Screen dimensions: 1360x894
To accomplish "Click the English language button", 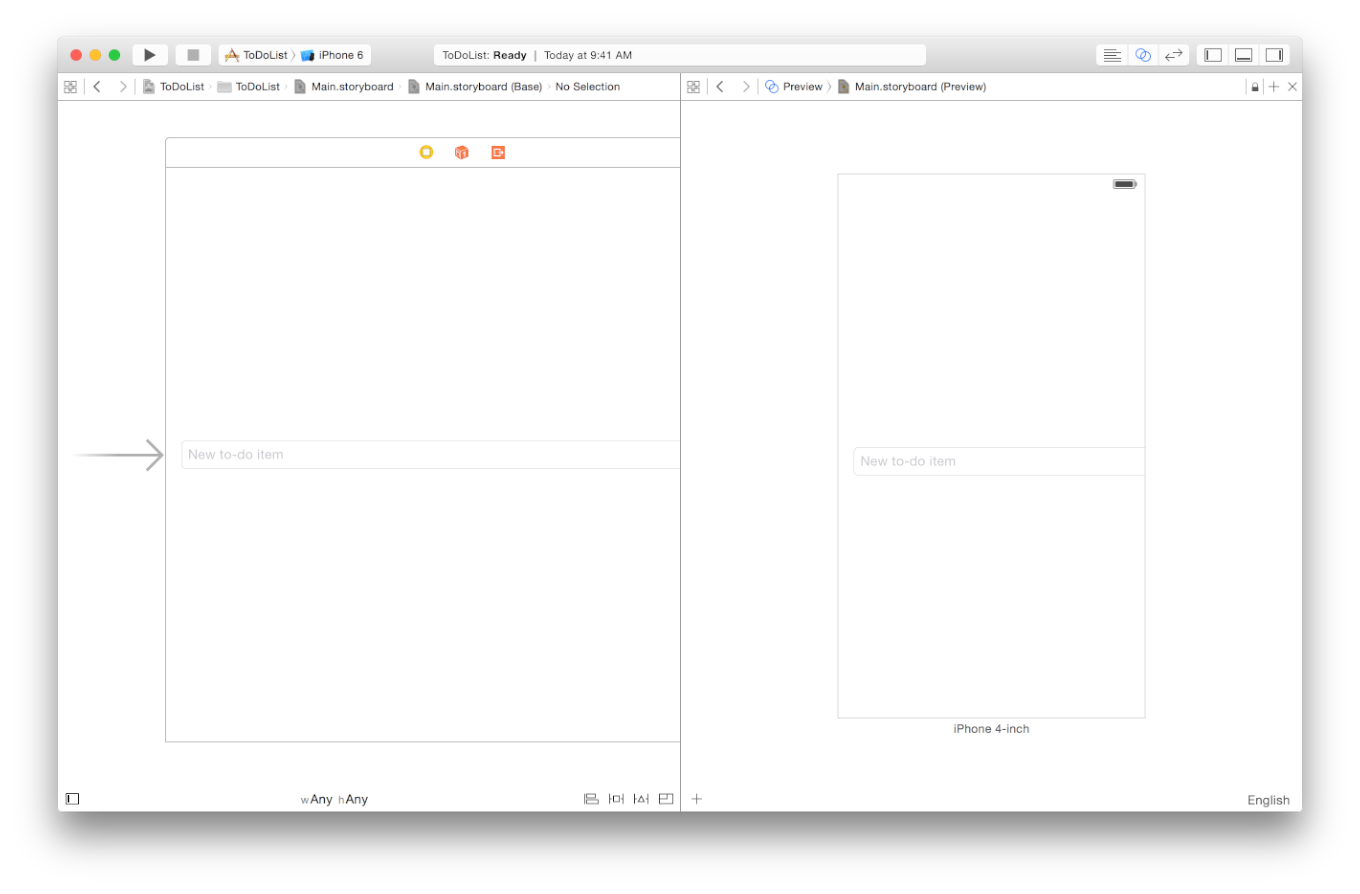I will click(1267, 800).
